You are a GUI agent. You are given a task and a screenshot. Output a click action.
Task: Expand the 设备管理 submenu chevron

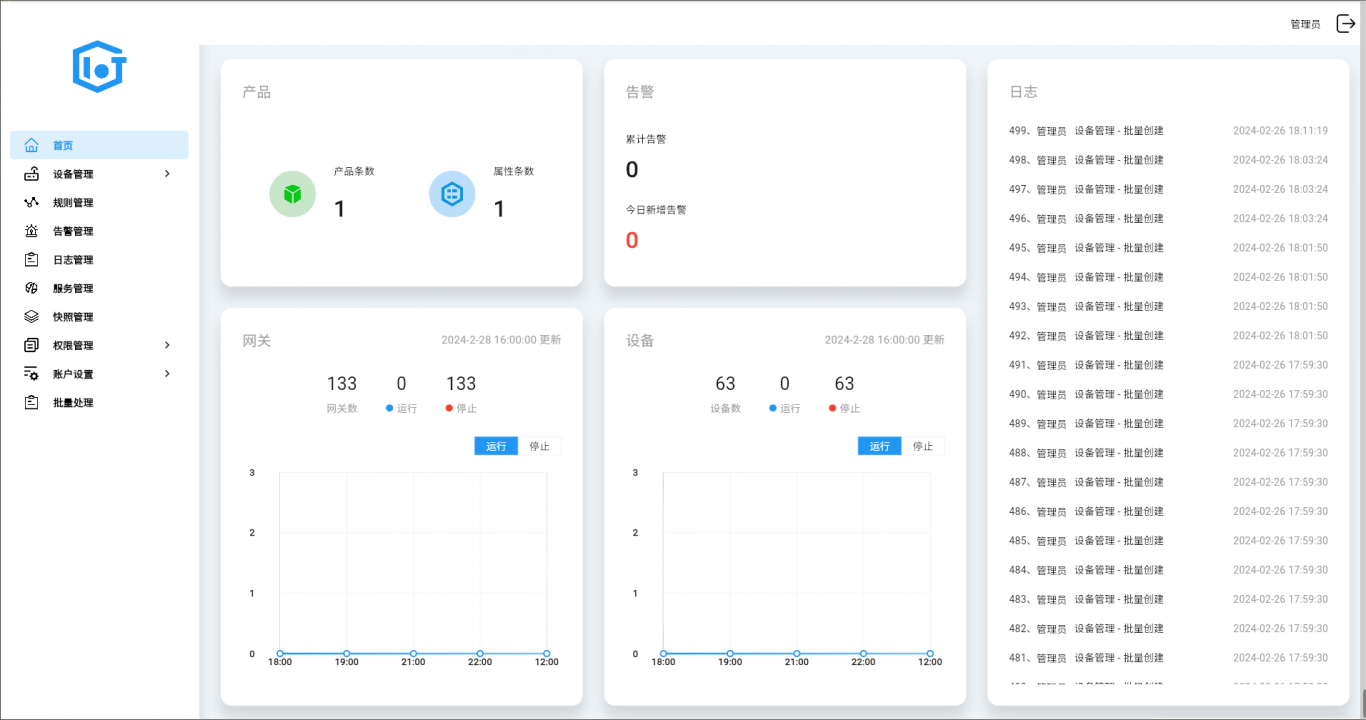coord(167,174)
